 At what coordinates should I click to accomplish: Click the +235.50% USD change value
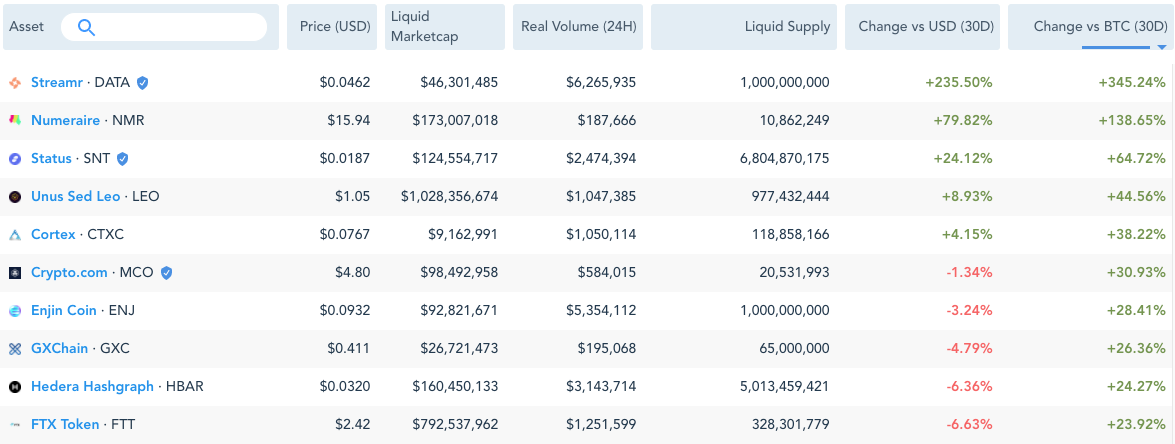tap(959, 82)
